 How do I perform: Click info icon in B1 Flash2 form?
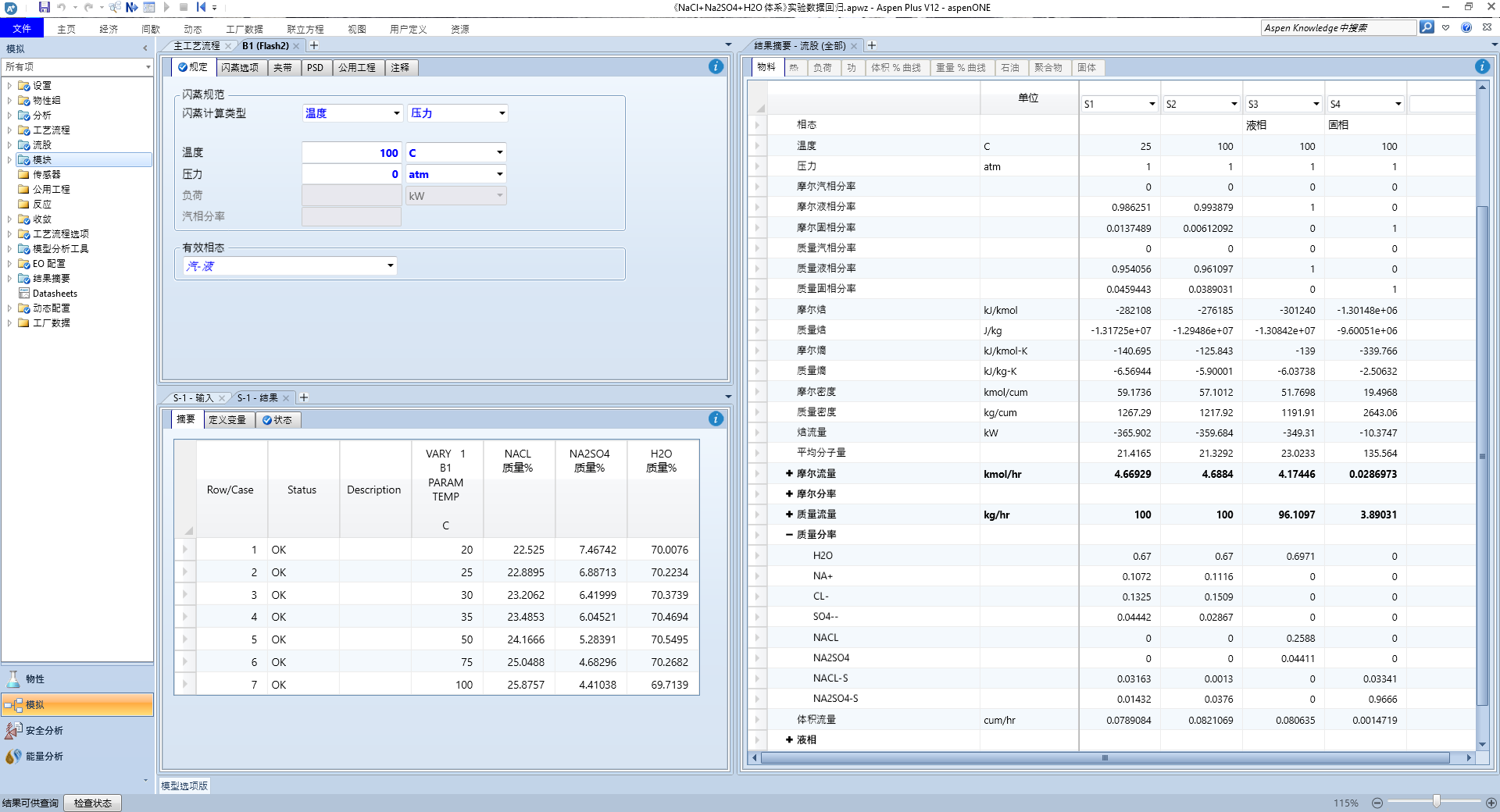click(716, 67)
